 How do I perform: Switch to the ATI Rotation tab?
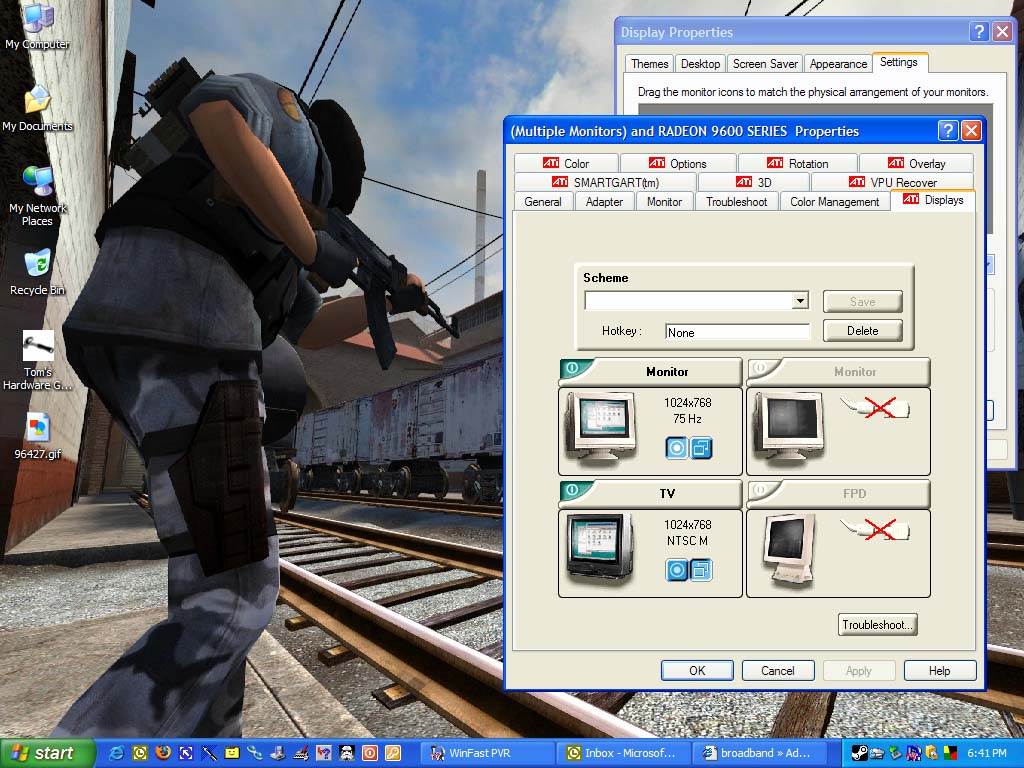pyautogui.click(x=797, y=163)
